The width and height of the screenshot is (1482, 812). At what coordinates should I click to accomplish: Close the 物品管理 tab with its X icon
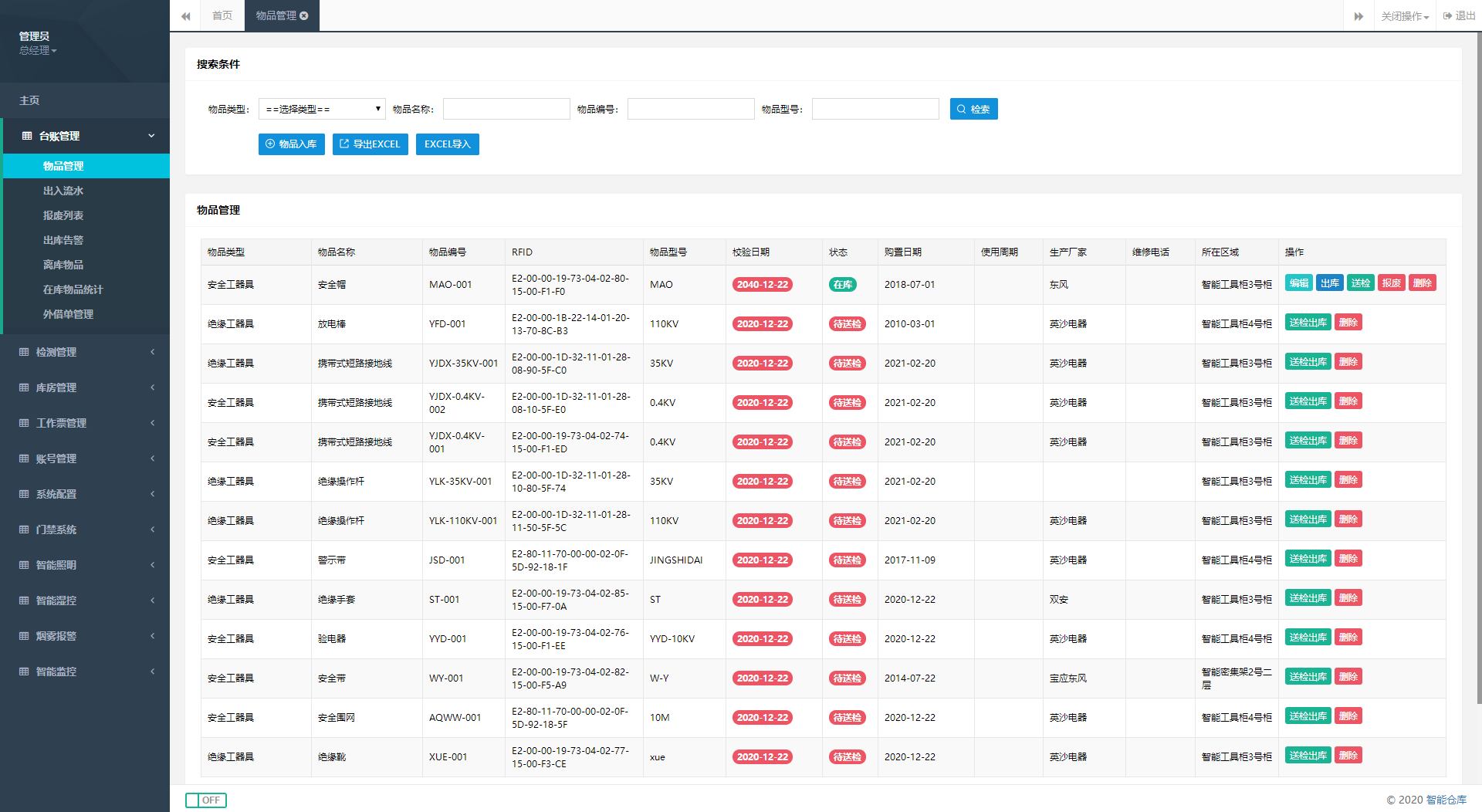[304, 15]
